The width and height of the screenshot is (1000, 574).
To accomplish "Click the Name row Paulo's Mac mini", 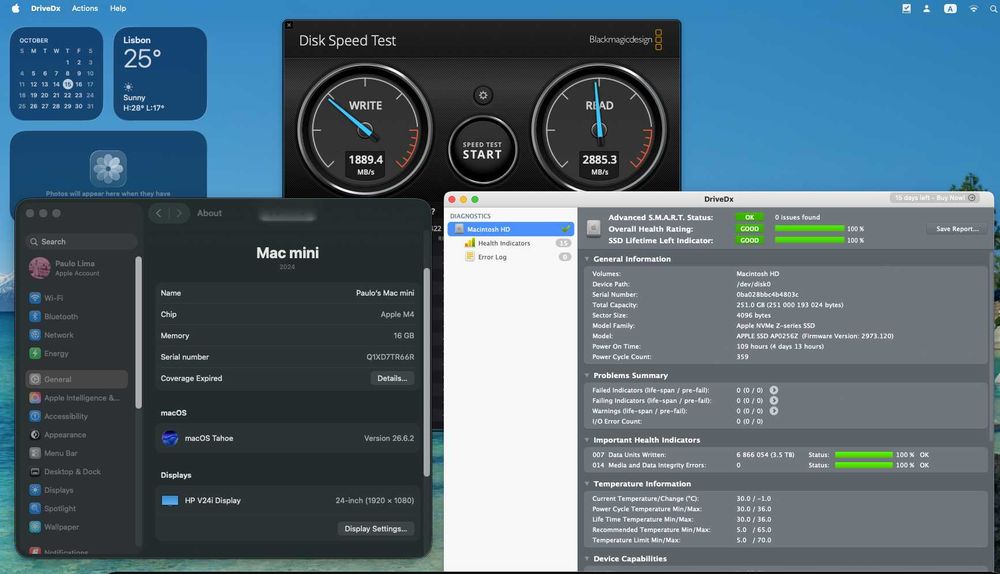I will pos(287,293).
